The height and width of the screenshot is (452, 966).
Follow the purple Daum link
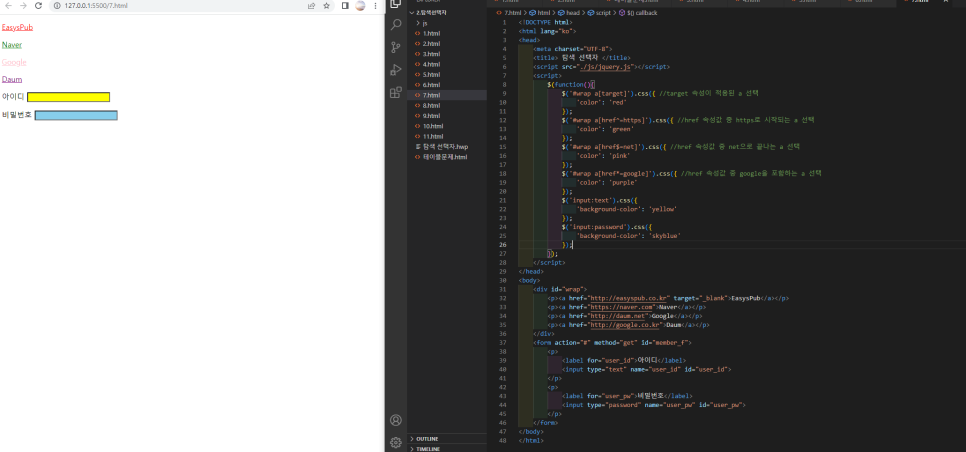pos(12,79)
